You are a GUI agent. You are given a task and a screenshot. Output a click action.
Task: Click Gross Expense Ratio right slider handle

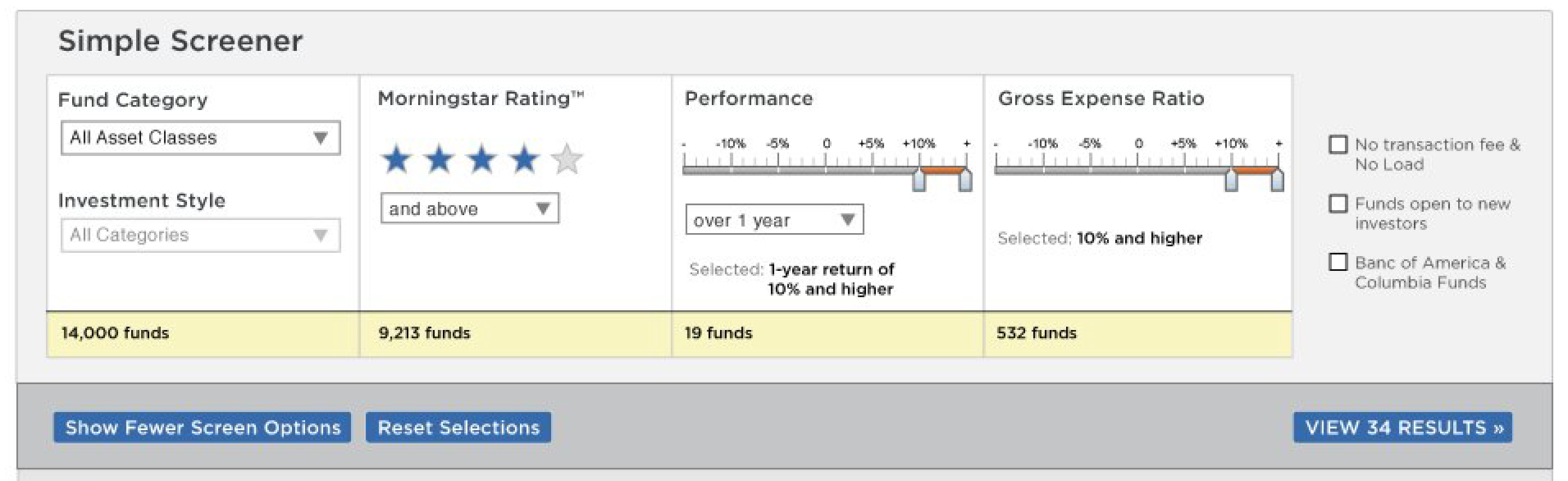coord(1277,180)
